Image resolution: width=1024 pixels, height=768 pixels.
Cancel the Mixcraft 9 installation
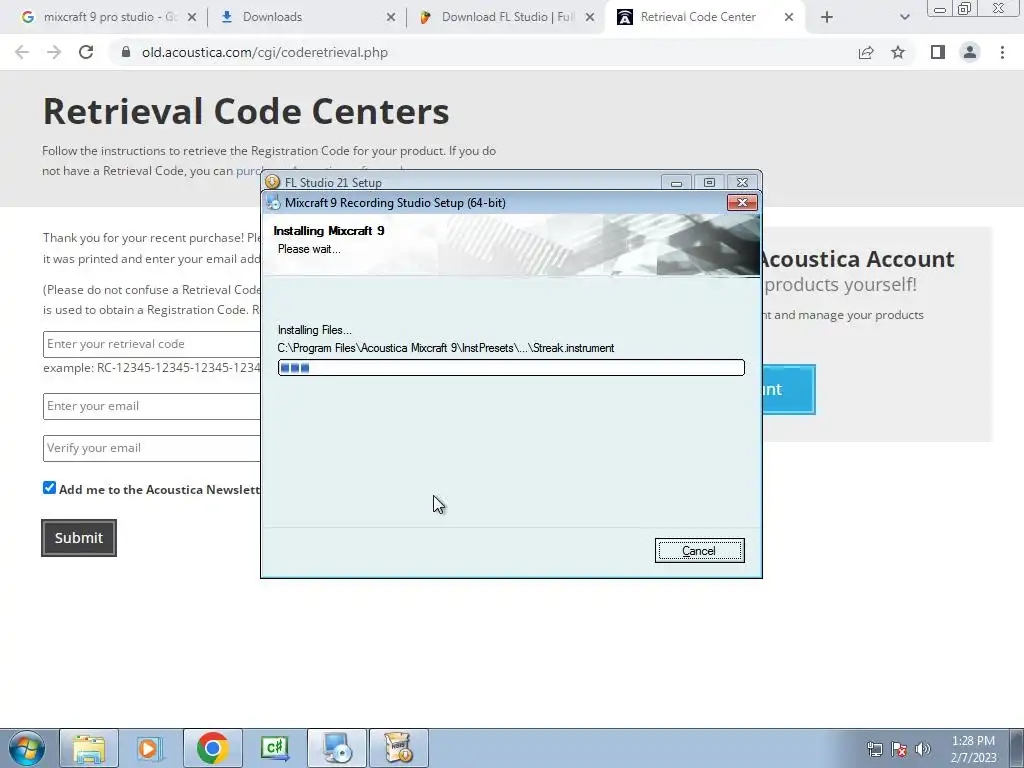click(699, 551)
